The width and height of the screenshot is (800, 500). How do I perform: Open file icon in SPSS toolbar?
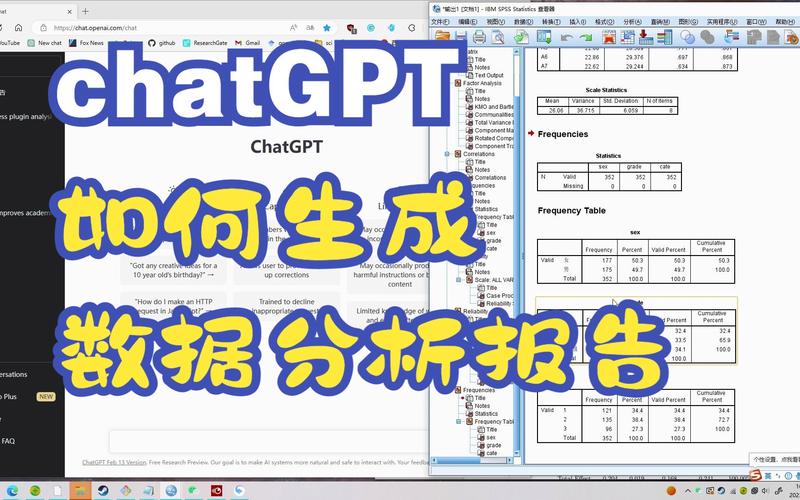(442, 37)
